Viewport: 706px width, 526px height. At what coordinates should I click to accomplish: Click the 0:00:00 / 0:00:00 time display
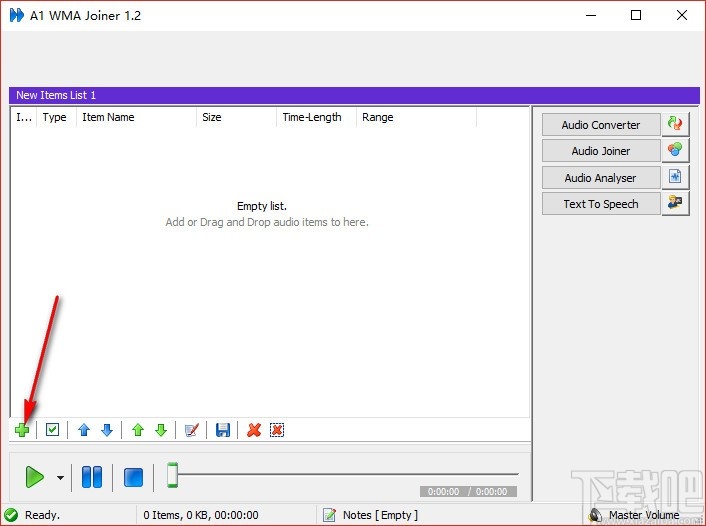coord(468,491)
